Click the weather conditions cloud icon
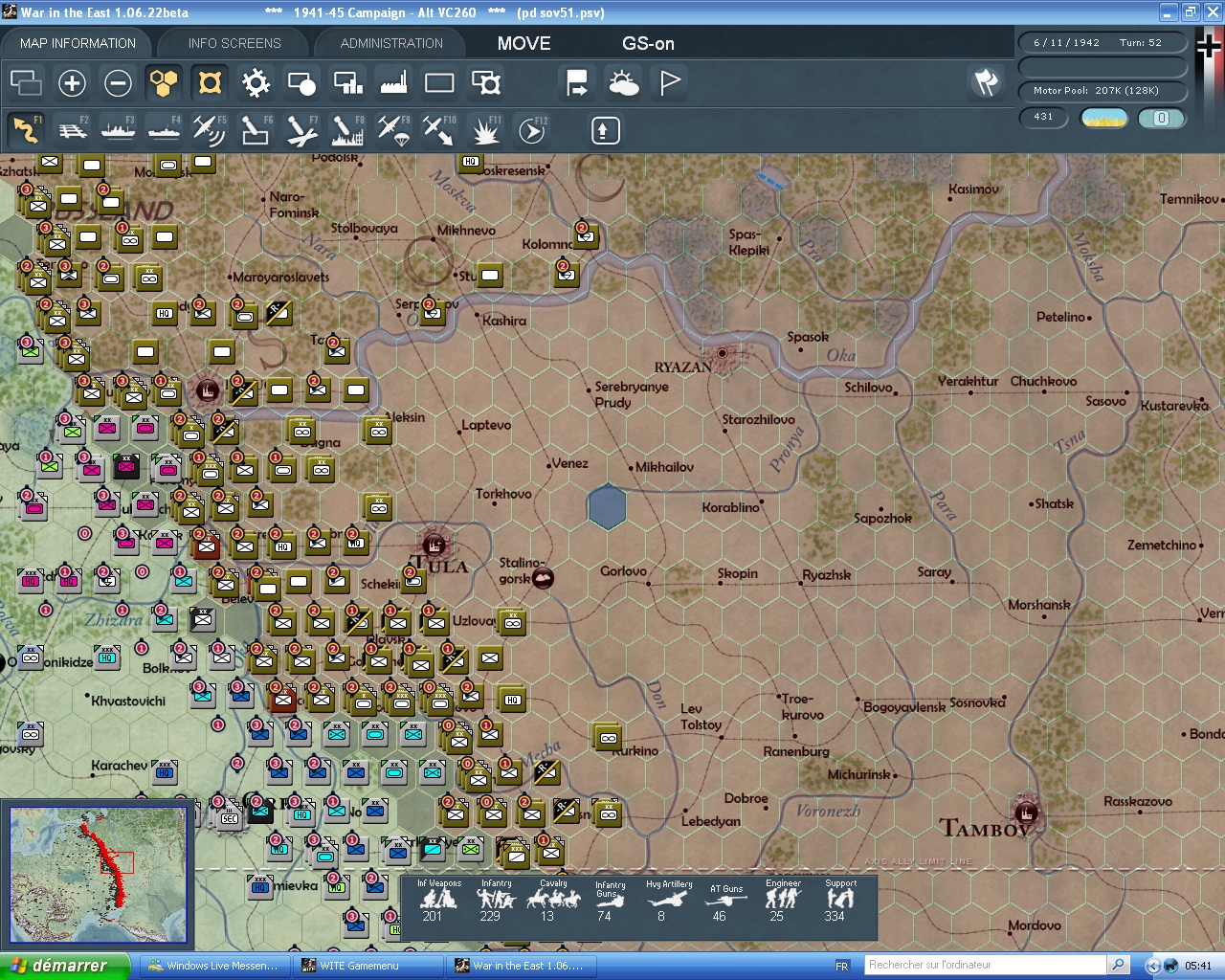Image resolution: width=1225 pixels, height=980 pixels. tap(625, 83)
